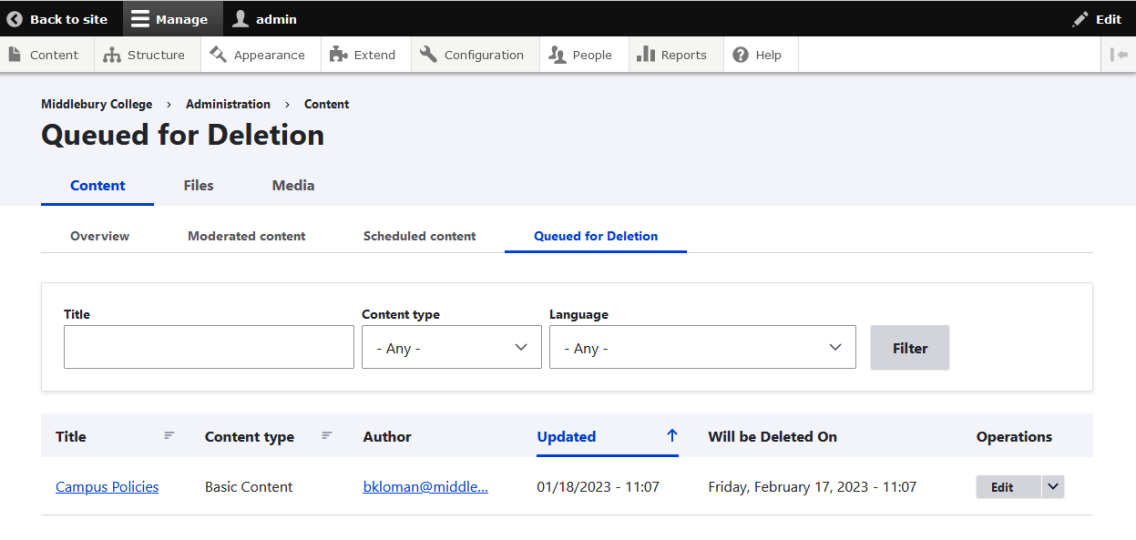Collapse toolbar orientation toggle icon

coord(1119,55)
